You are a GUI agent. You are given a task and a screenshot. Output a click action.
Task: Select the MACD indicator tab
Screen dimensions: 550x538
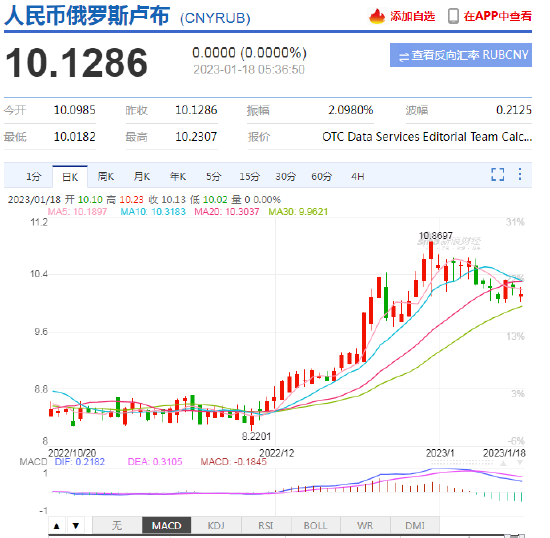pos(167,526)
